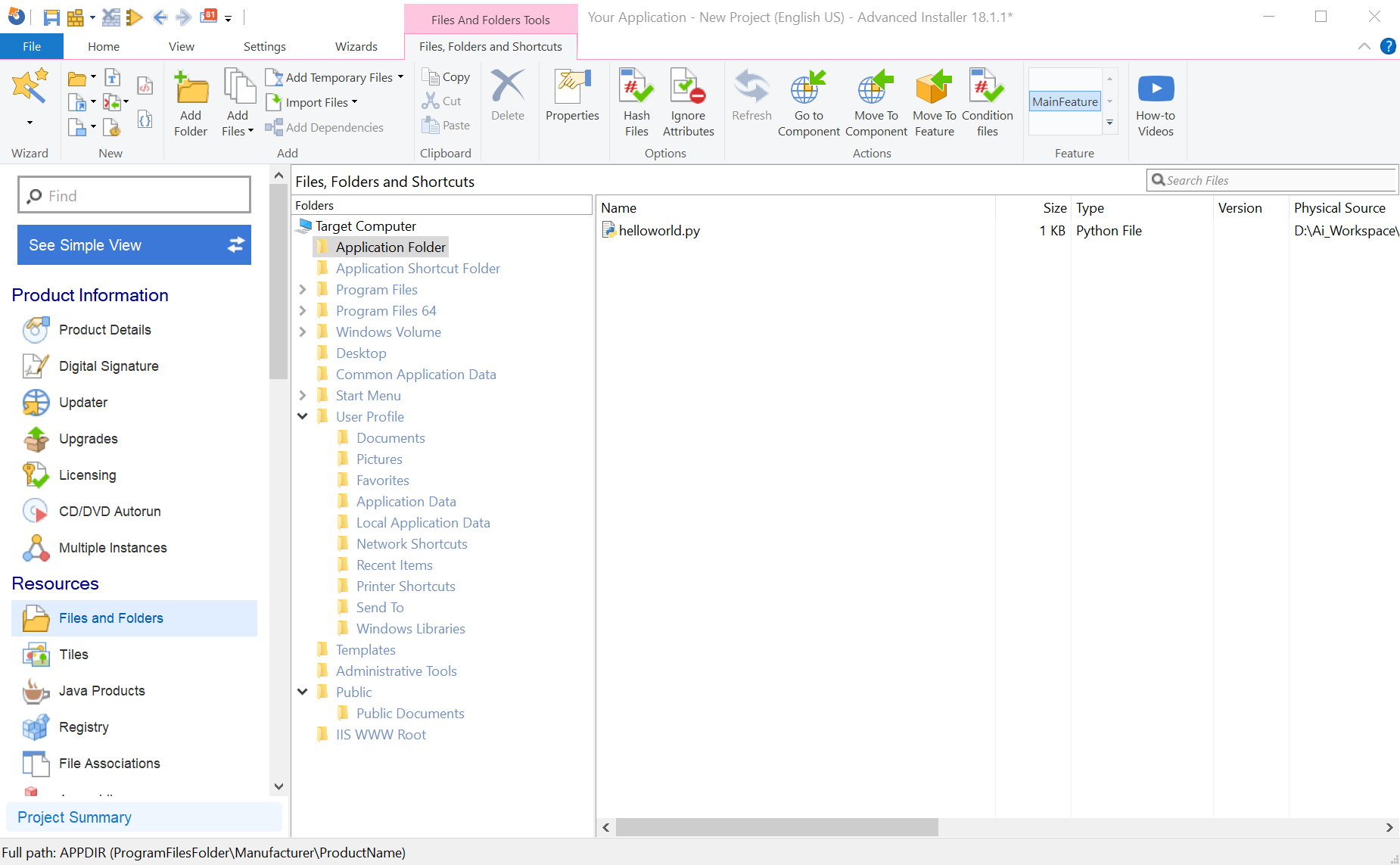Open Updater page in sidebar
Viewport: 1400px width, 865px height.
point(83,403)
